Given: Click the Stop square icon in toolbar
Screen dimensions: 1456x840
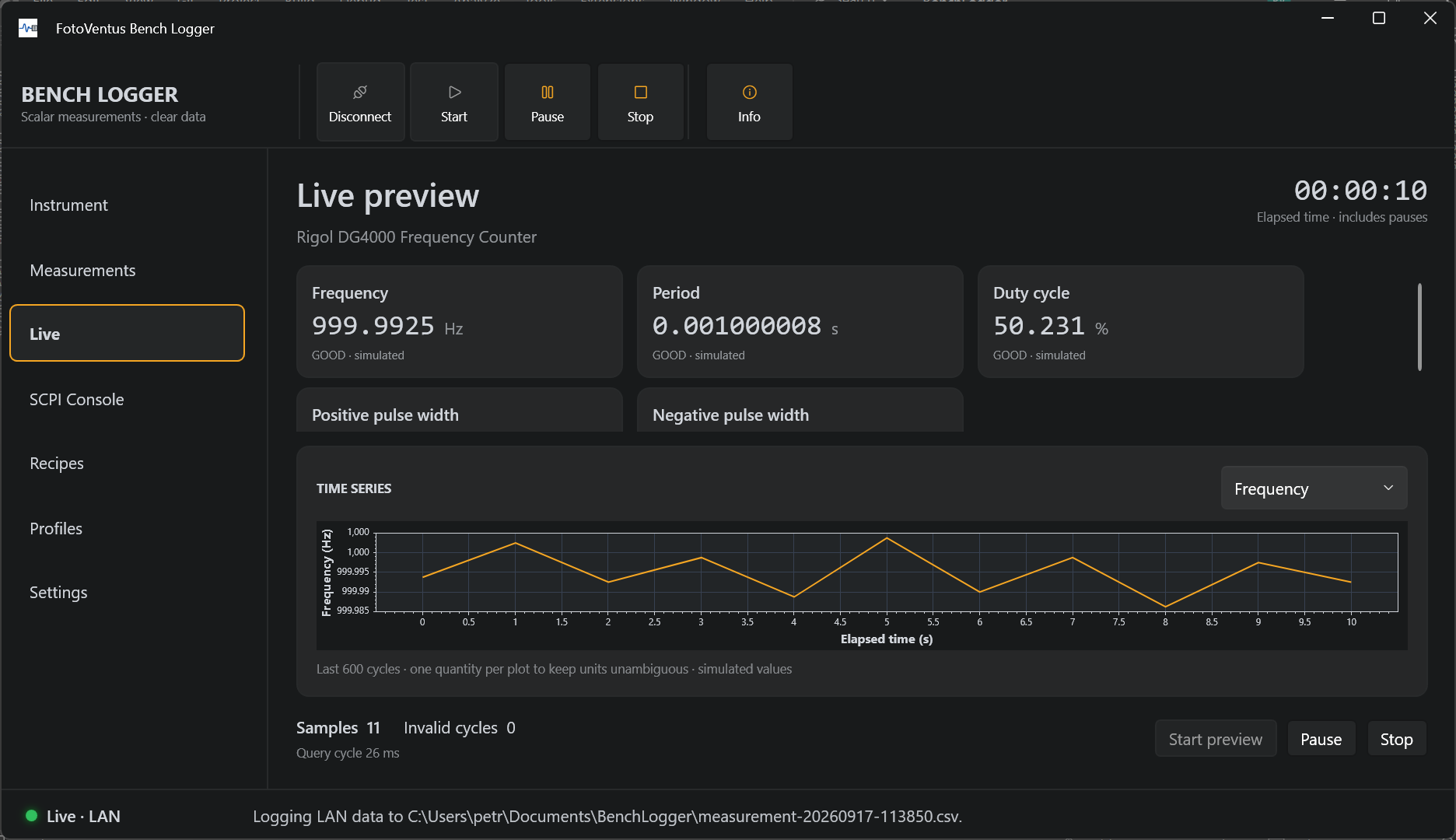Looking at the screenshot, I should click(x=641, y=93).
